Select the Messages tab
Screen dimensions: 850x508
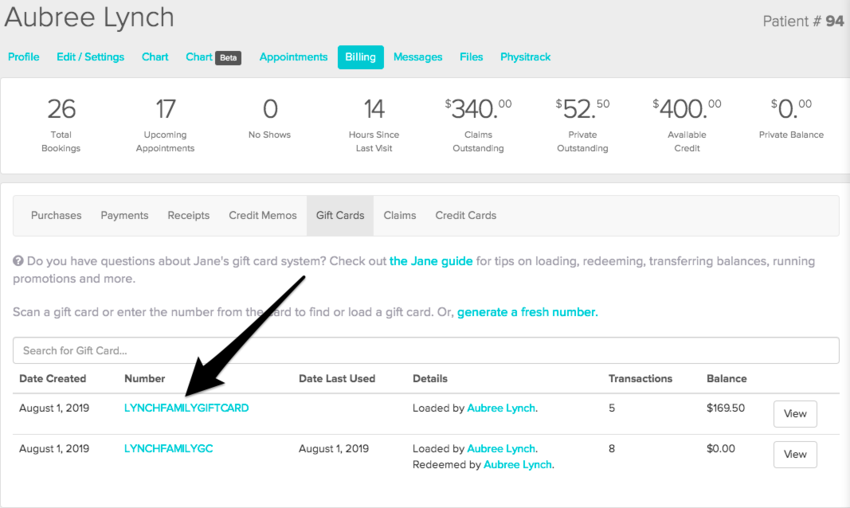417,57
